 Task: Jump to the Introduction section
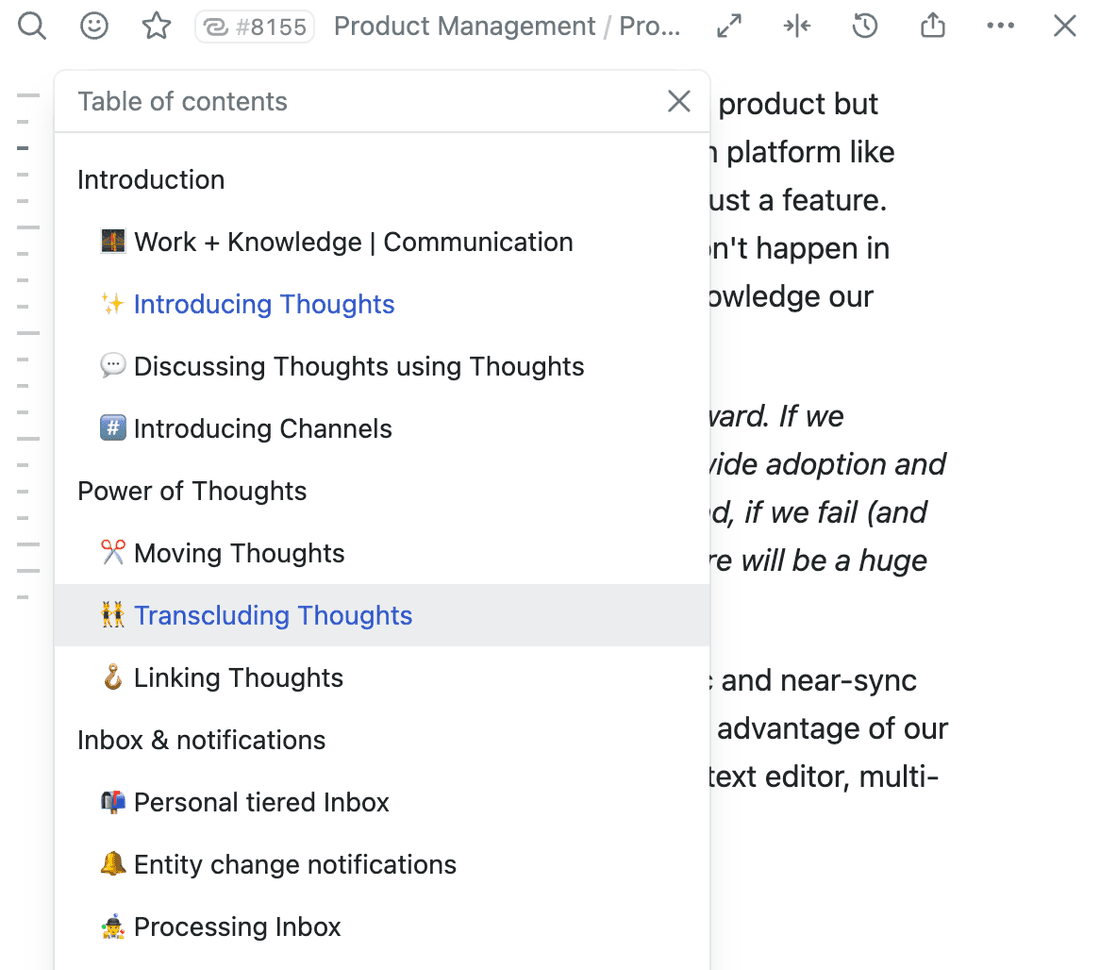[150, 180]
